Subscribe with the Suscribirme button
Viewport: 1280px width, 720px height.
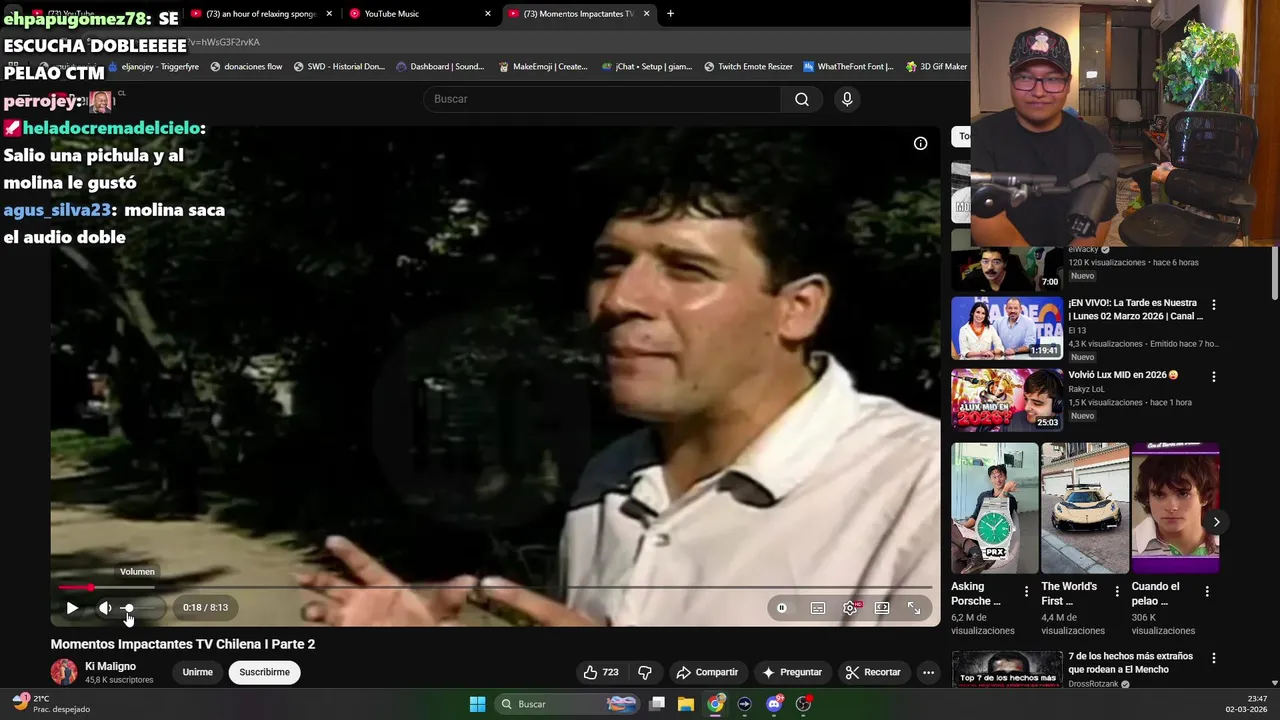tap(264, 672)
